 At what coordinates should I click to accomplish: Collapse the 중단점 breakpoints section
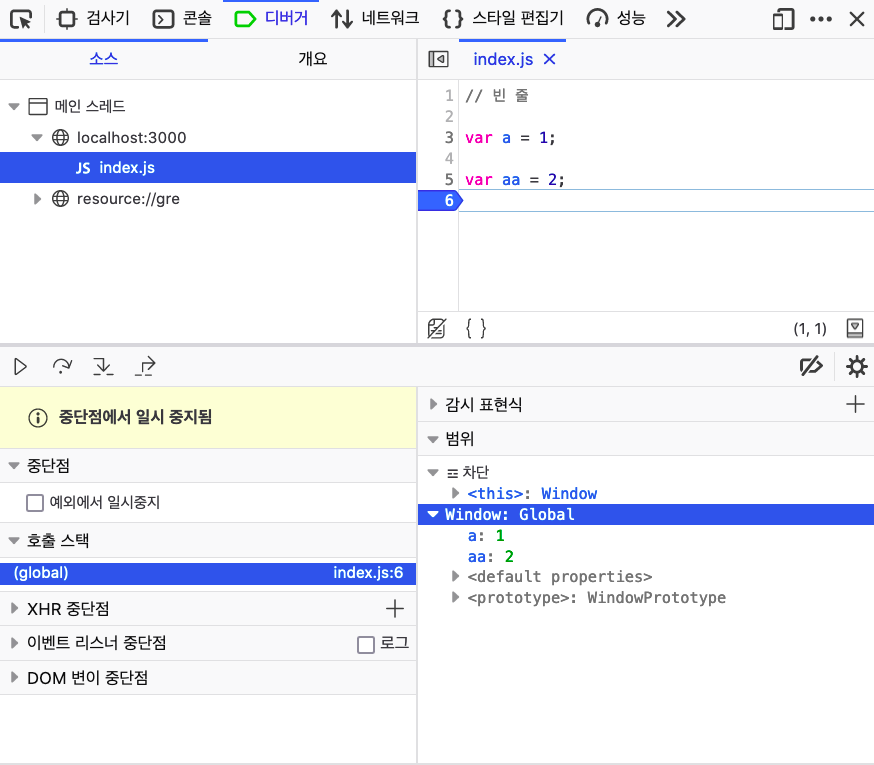click(x=14, y=466)
